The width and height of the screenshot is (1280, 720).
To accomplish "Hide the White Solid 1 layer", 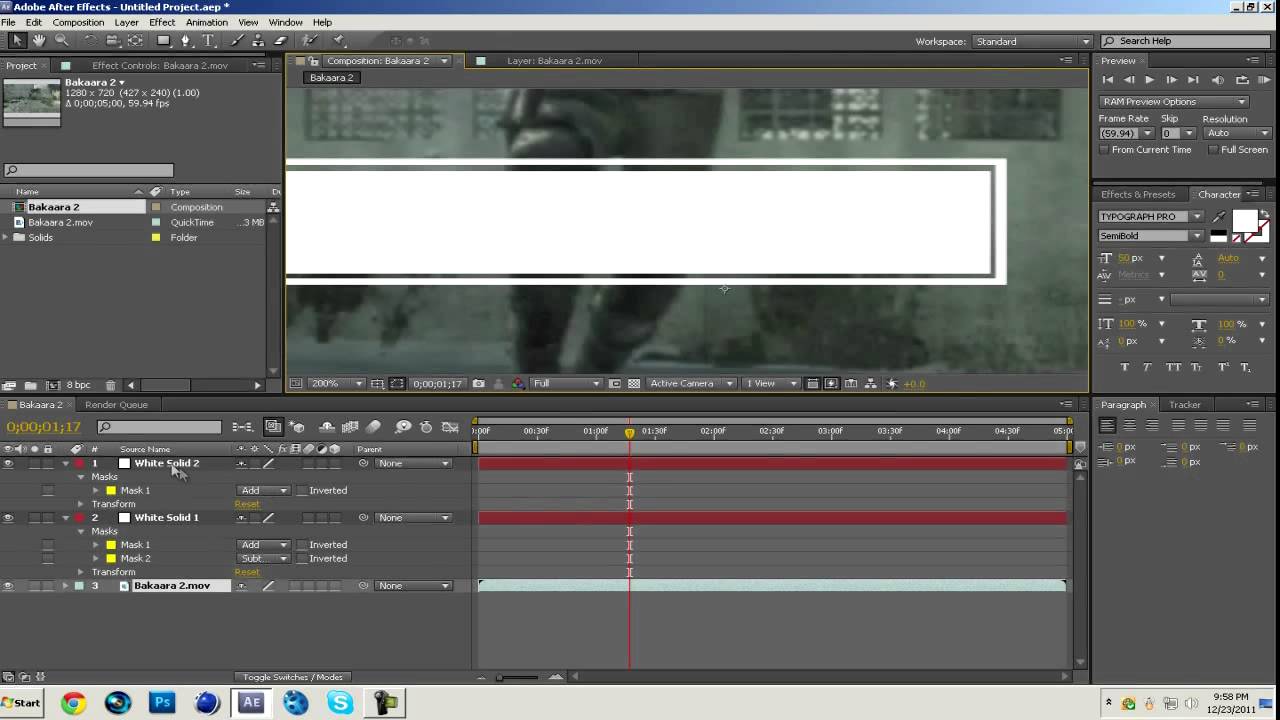I will 9,518.
